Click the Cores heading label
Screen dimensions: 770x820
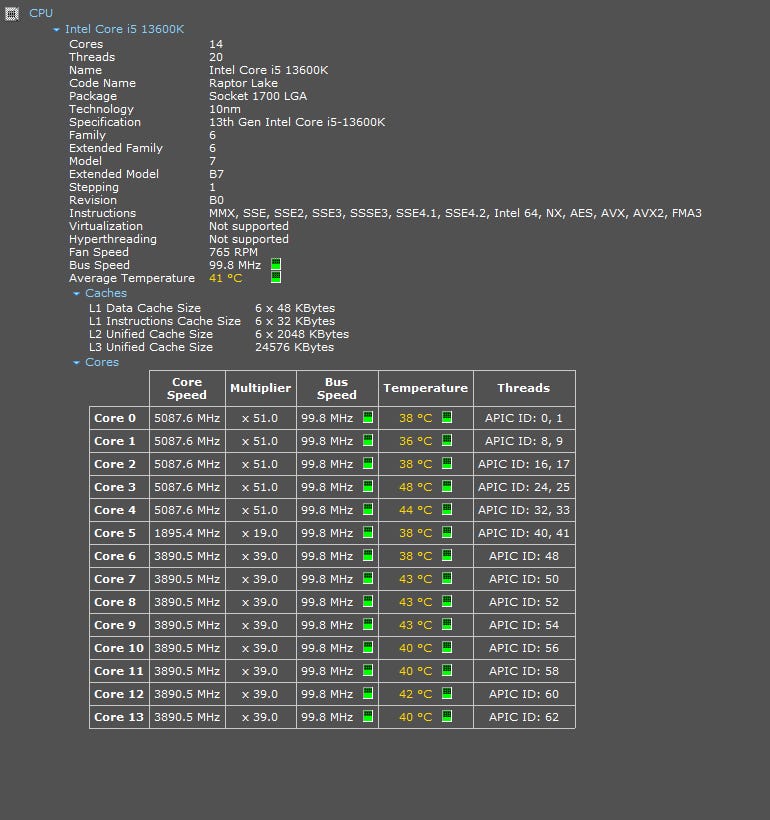coord(102,362)
